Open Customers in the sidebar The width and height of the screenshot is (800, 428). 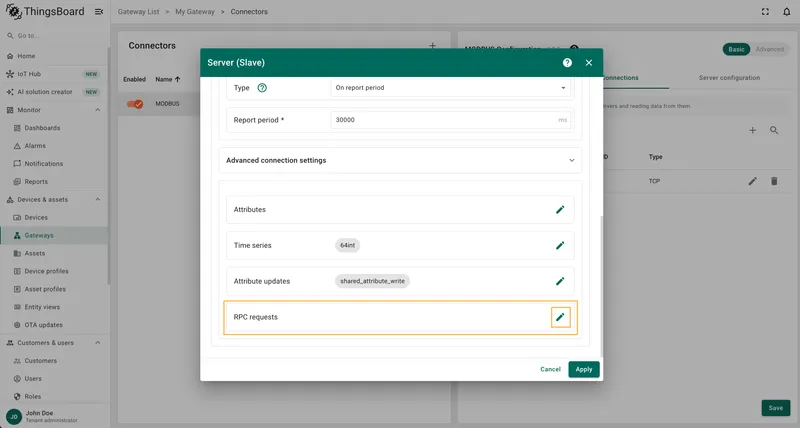[54, 361]
